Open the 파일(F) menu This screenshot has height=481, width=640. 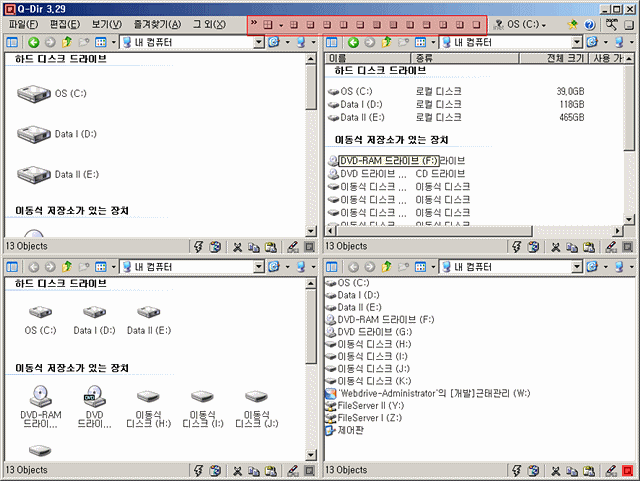23,24
